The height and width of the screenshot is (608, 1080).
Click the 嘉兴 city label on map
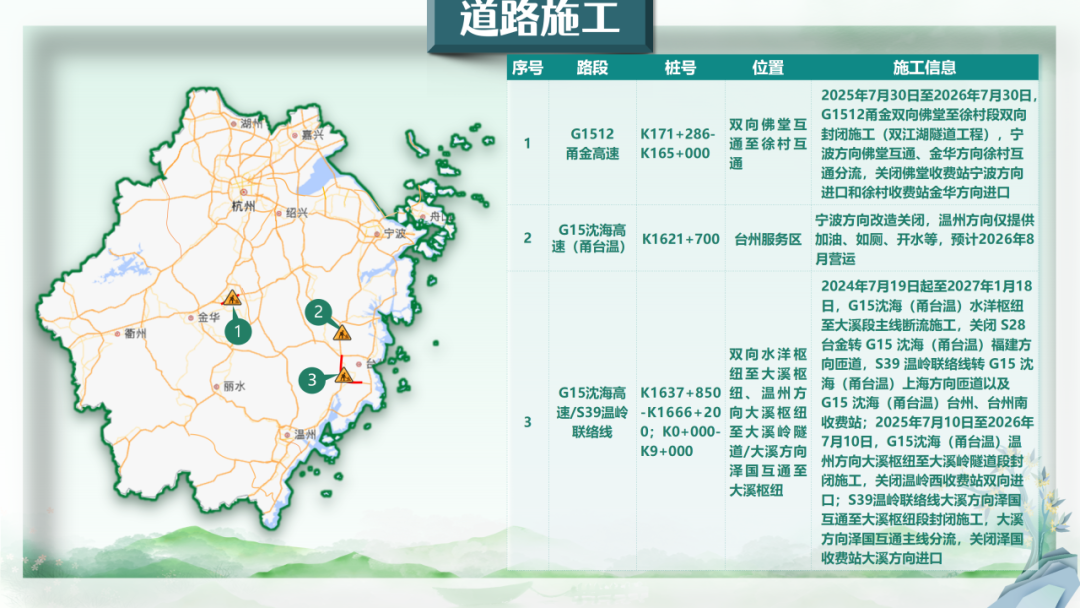[312, 135]
